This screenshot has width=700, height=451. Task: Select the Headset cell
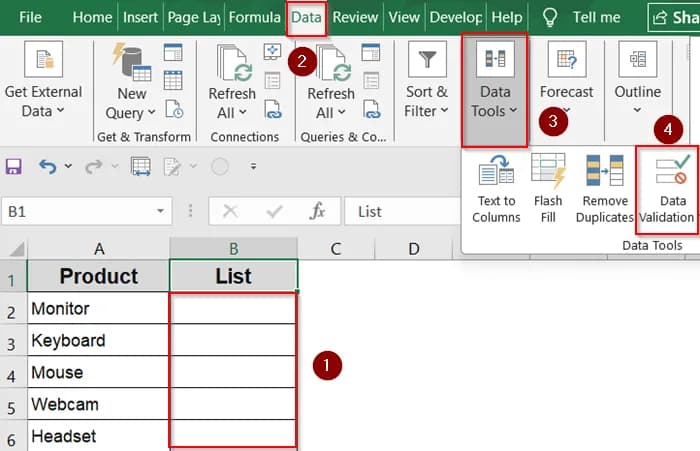(x=98, y=436)
